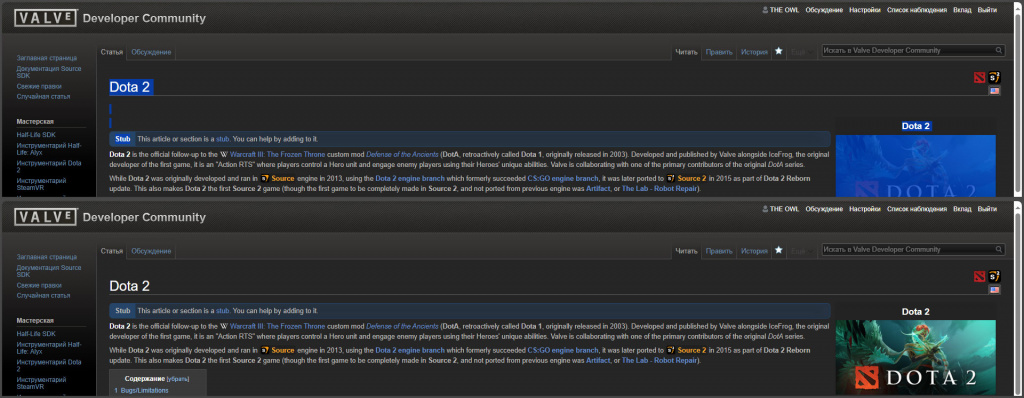Open the Обсуждение page tab in the lower copy
1024x398 pixels.
coord(152,251)
